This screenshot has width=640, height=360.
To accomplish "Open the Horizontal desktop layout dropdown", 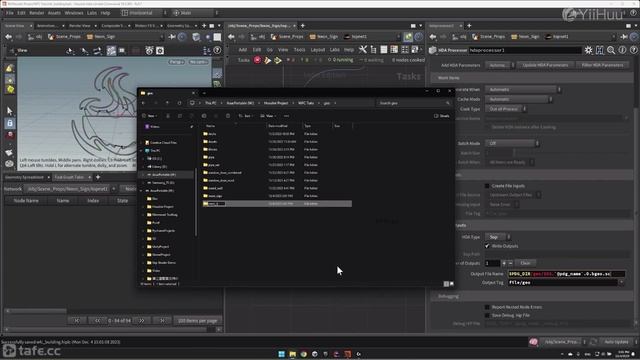I will tap(144, 13).
